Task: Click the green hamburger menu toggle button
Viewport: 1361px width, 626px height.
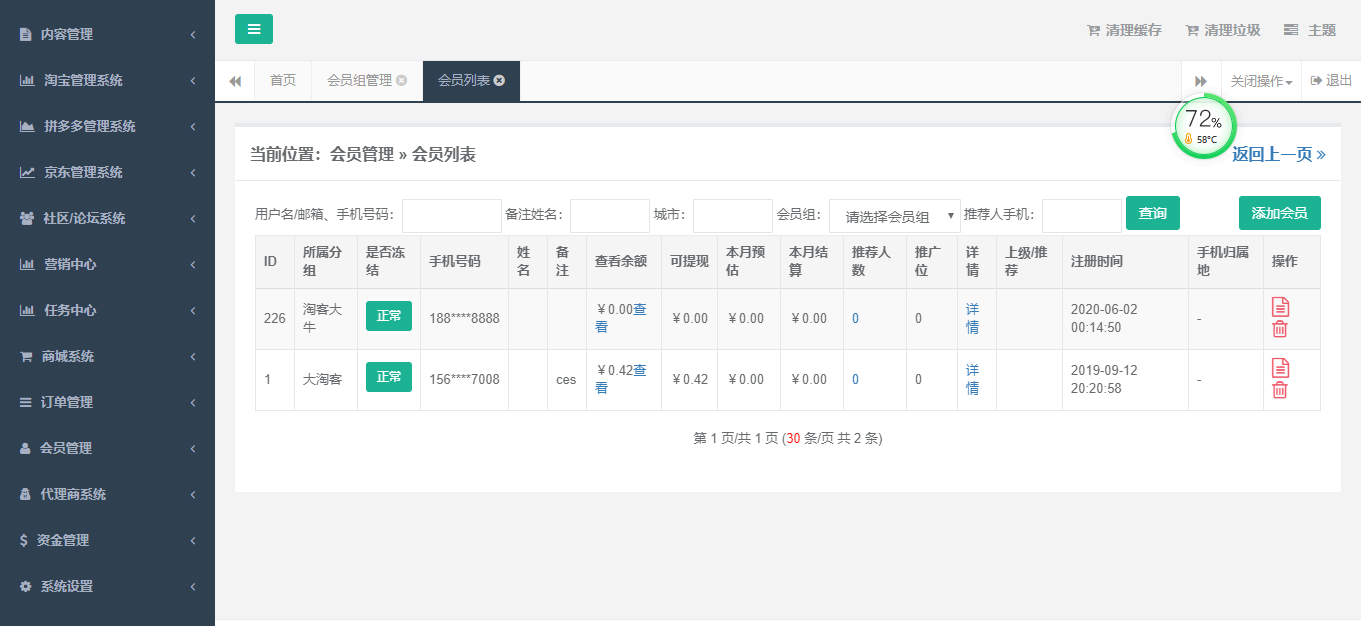Action: click(x=253, y=29)
